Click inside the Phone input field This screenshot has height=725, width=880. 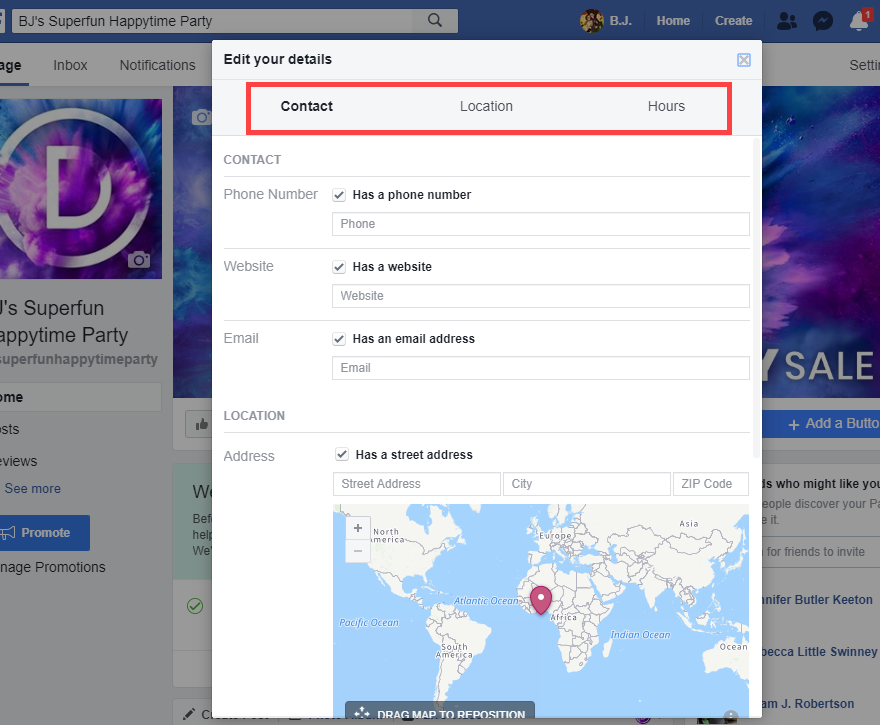(x=540, y=224)
